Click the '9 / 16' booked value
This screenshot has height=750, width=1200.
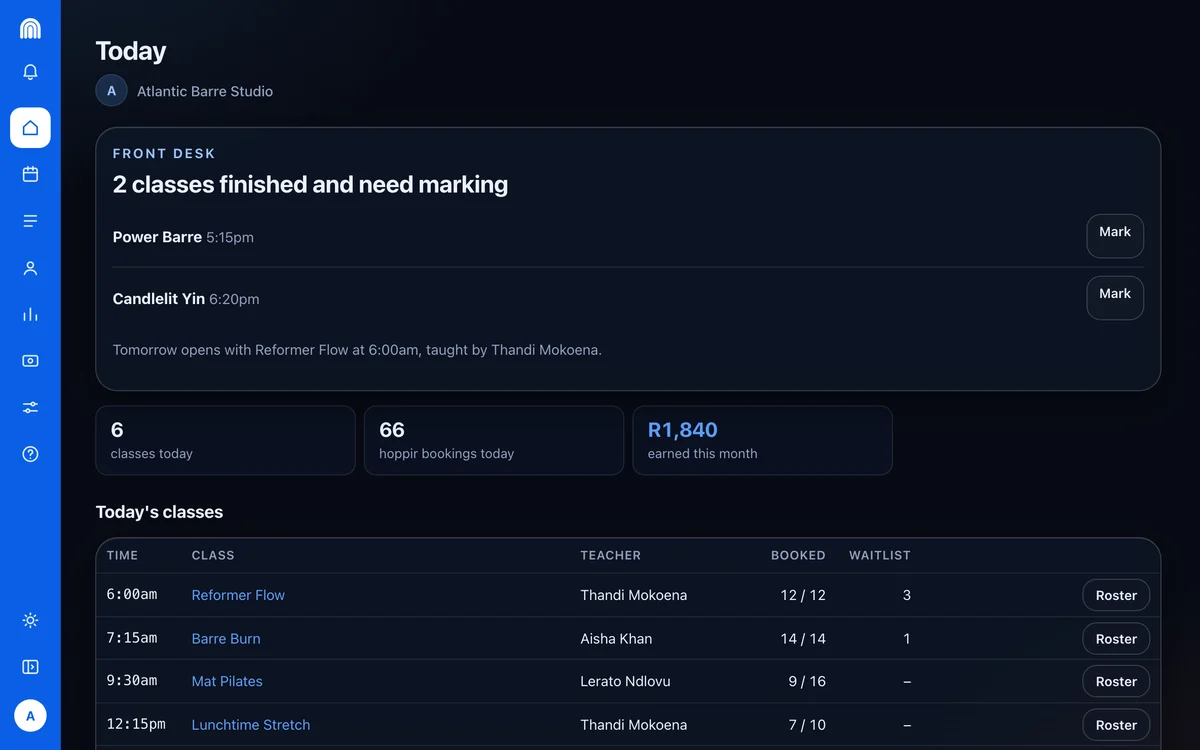coord(807,681)
